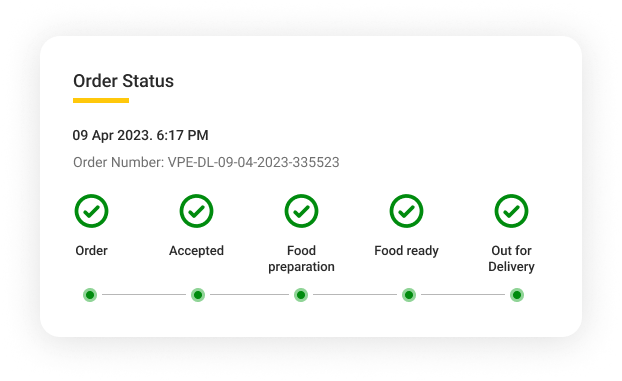Select the Food preparation label

[301, 259]
